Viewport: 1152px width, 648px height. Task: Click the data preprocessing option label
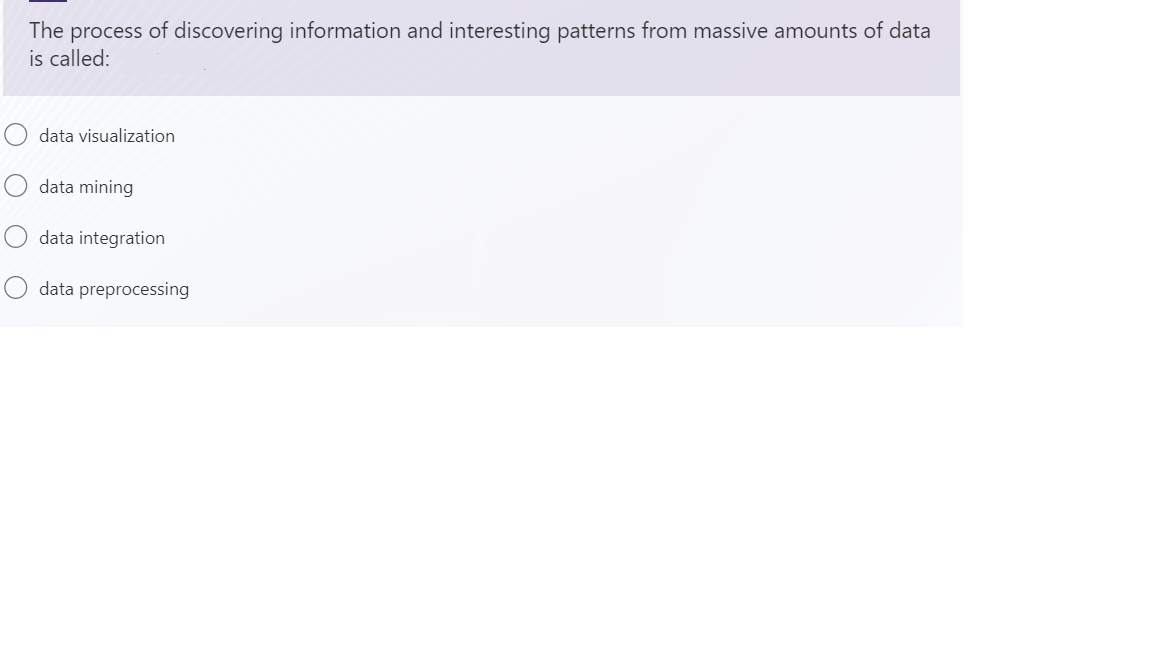(x=114, y=289)
